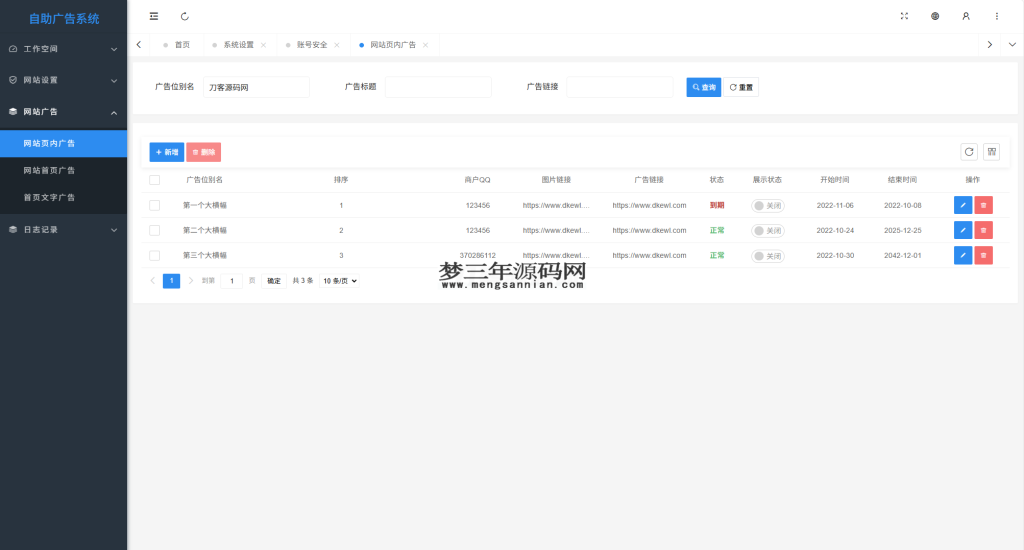The height and width of the screenshot is (550, 1024).
Task: Delete the 第三个大横幅 row
Action: (x=984, y=255)
